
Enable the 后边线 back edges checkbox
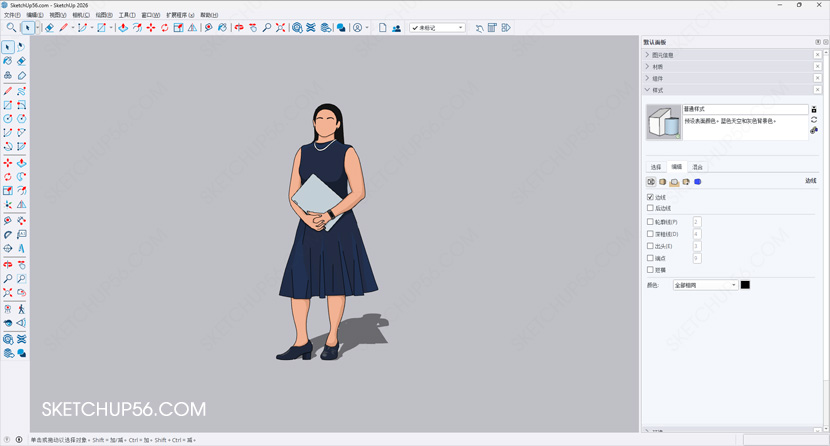(x=650, y=208)
